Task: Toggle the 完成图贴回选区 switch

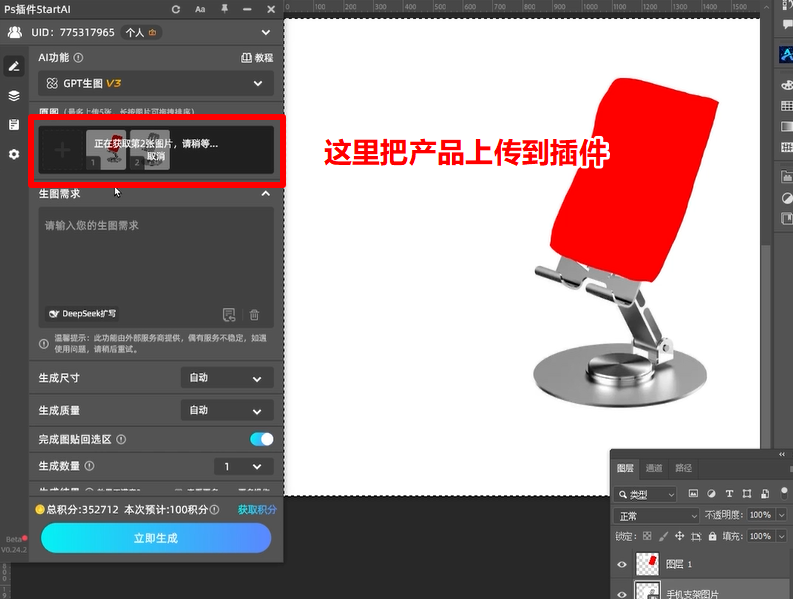Action: click(x=261, y=439)
